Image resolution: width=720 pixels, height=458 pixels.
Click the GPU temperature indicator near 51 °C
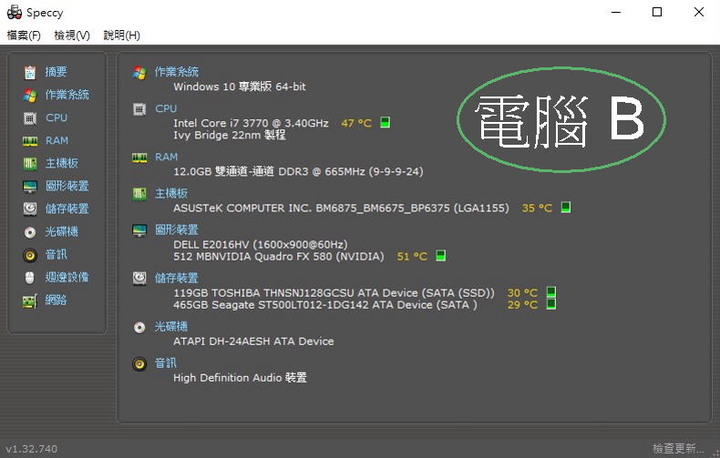tap(441, 256)
